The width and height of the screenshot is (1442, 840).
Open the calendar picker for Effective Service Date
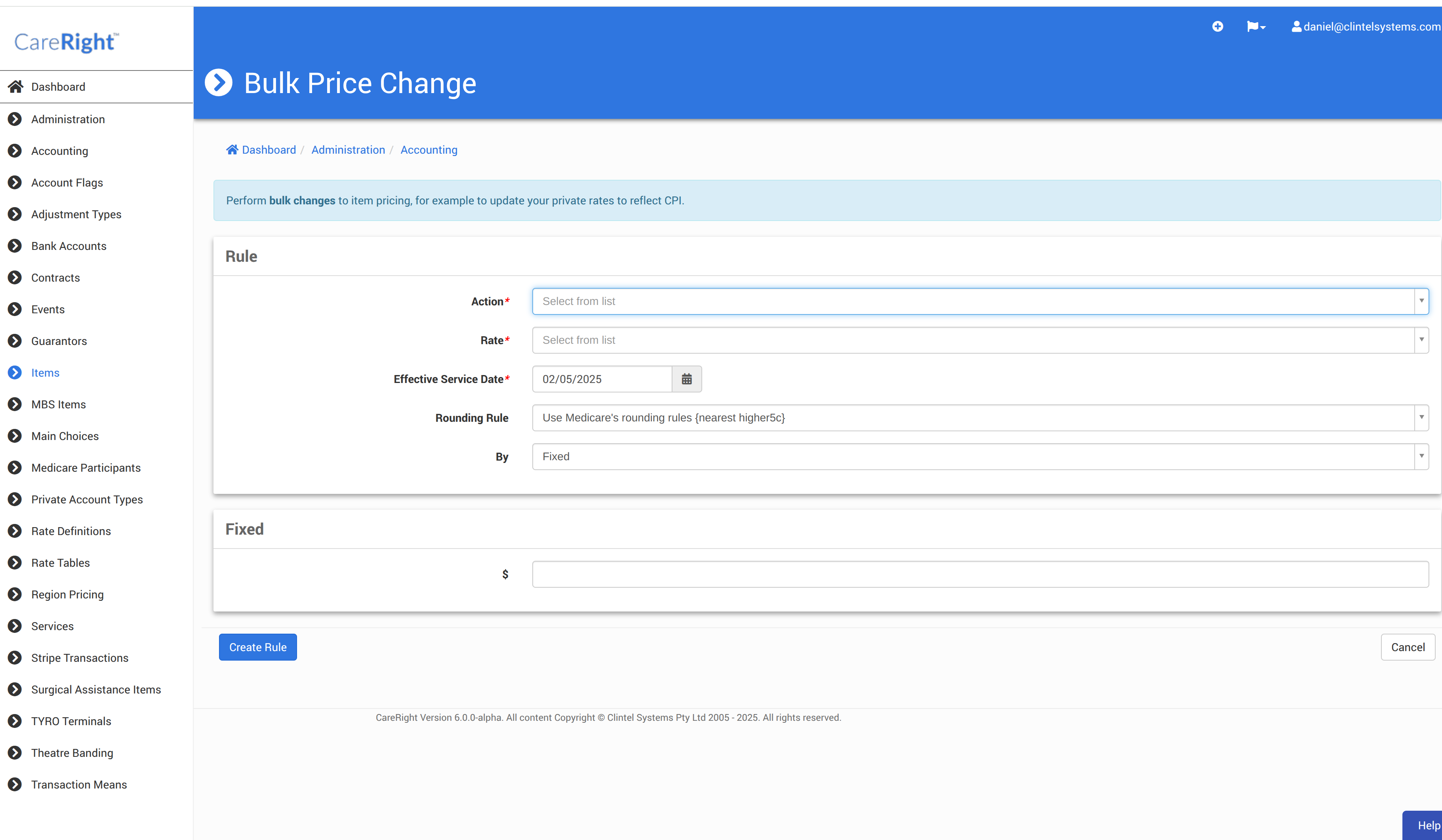pos(687,379)
